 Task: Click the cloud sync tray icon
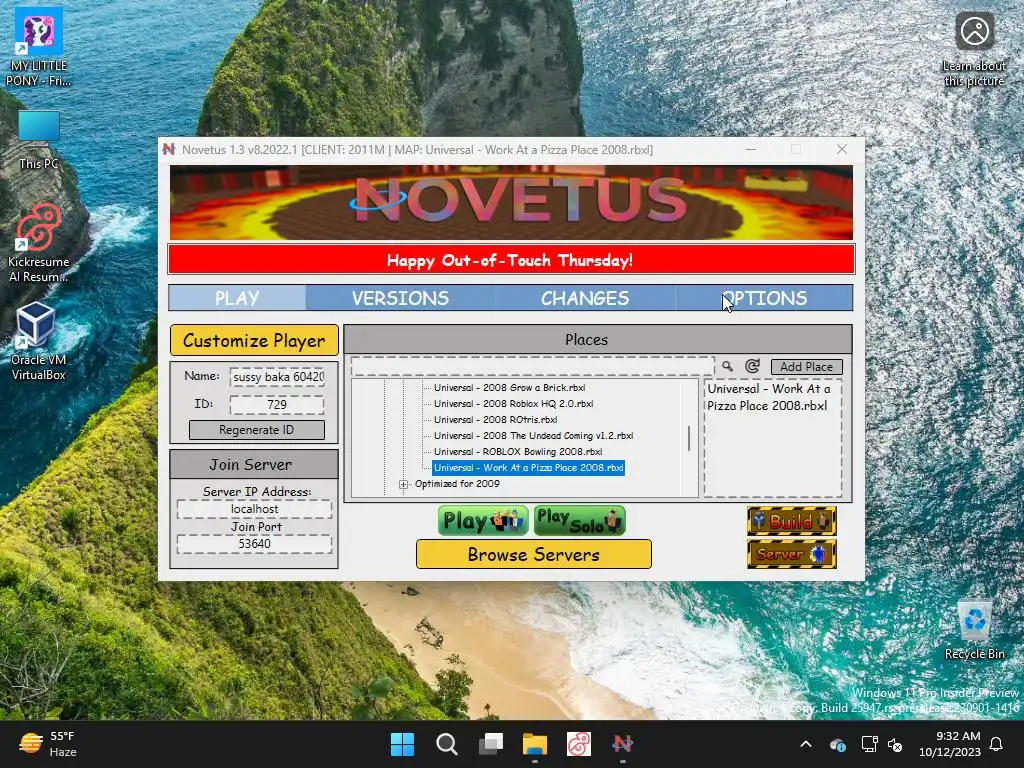click(x=837, y=744)
